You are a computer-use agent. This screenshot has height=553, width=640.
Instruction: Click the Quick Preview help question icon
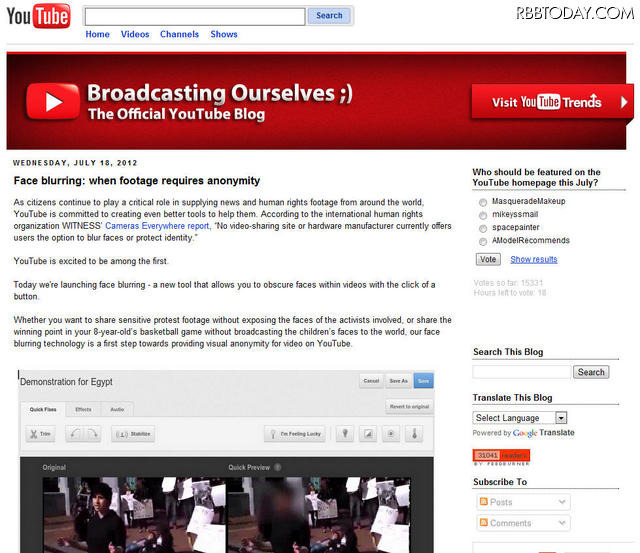point(278,467)
